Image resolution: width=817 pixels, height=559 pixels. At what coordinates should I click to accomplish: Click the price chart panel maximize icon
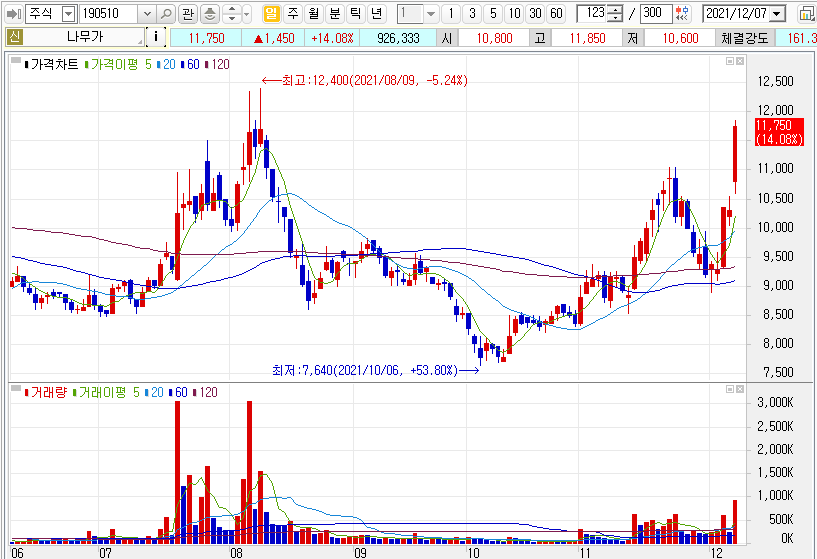tap(730, 61)
